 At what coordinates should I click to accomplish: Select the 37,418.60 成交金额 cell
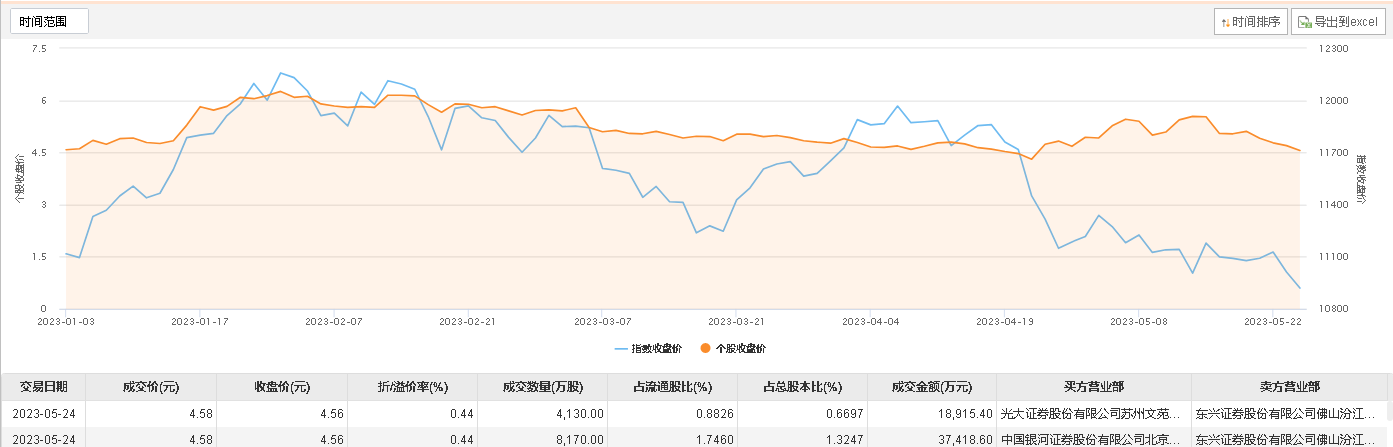tap(932, 438)
